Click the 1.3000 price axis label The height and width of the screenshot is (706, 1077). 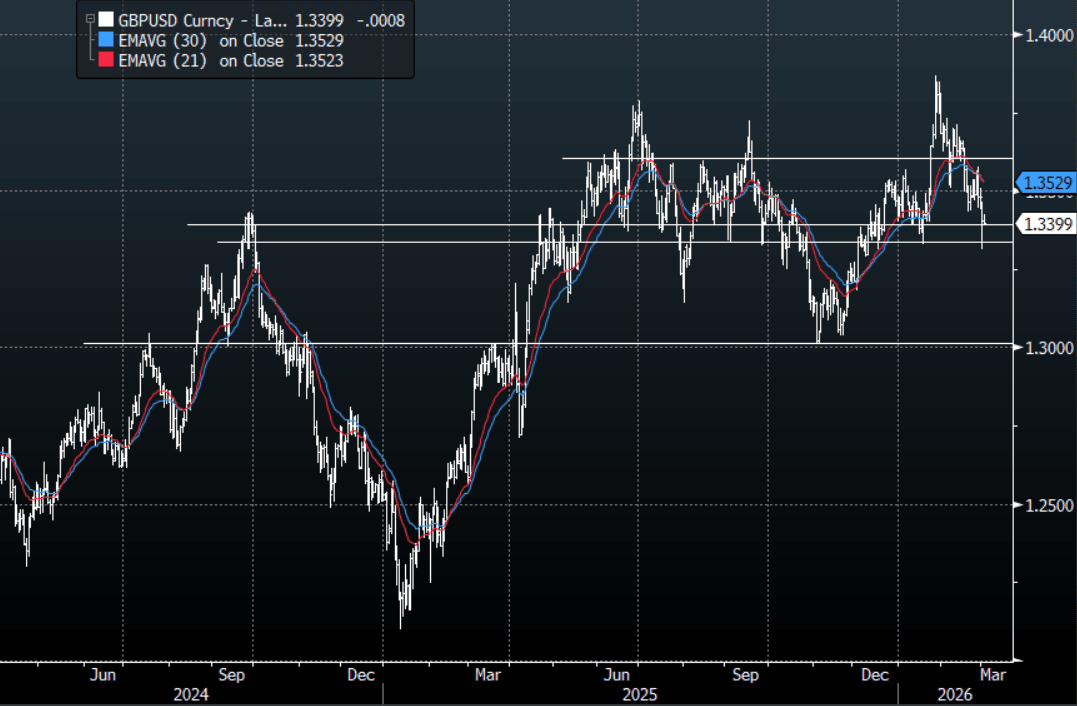point(1049,348)
